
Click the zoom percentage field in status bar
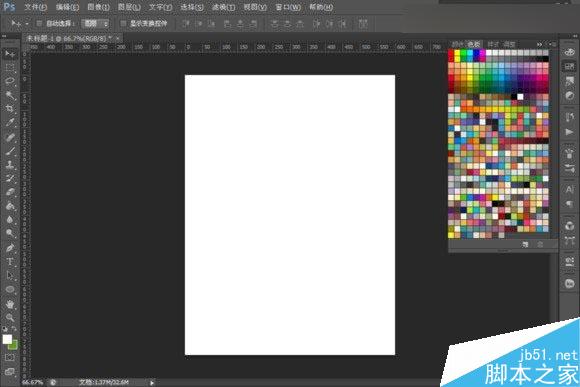33,382
